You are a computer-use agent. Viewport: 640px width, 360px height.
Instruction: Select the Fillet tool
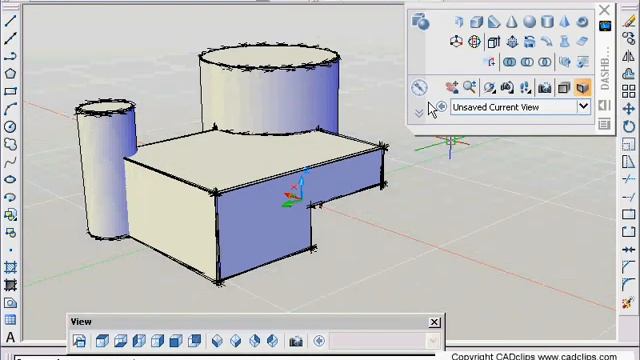(x=629, y=285)
